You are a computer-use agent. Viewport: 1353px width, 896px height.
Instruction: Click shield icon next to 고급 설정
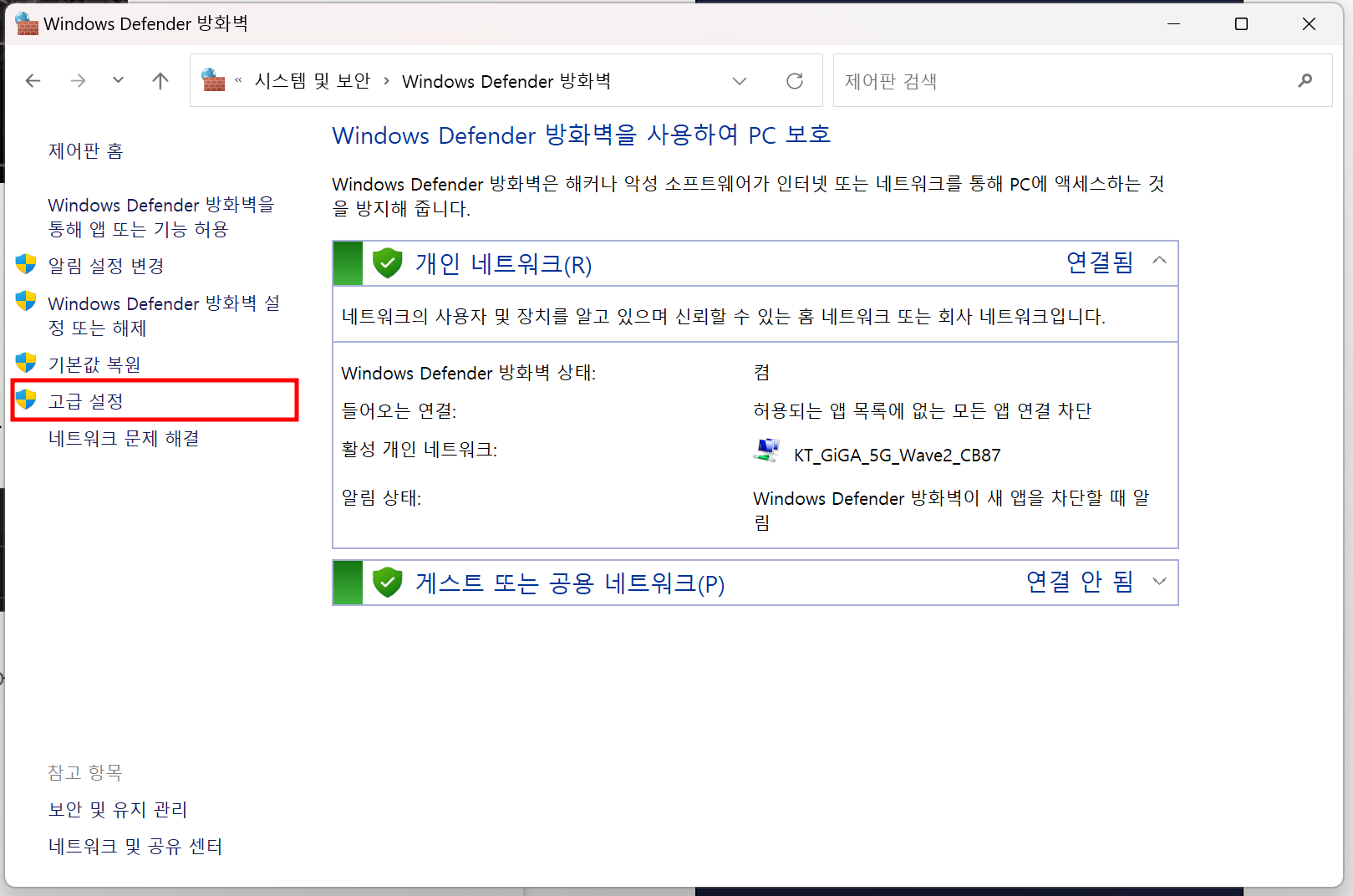[26, 400]
